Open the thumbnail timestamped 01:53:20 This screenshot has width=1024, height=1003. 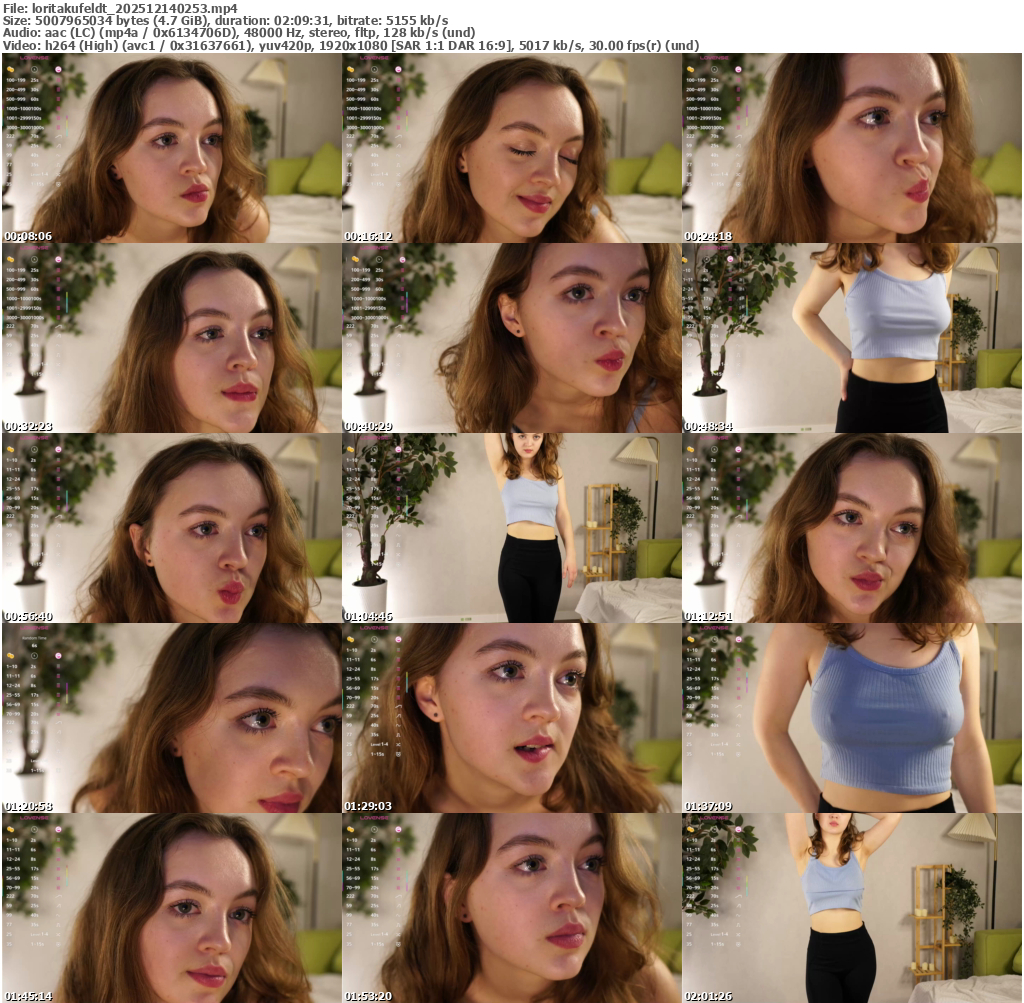click(x=511, y=908)
